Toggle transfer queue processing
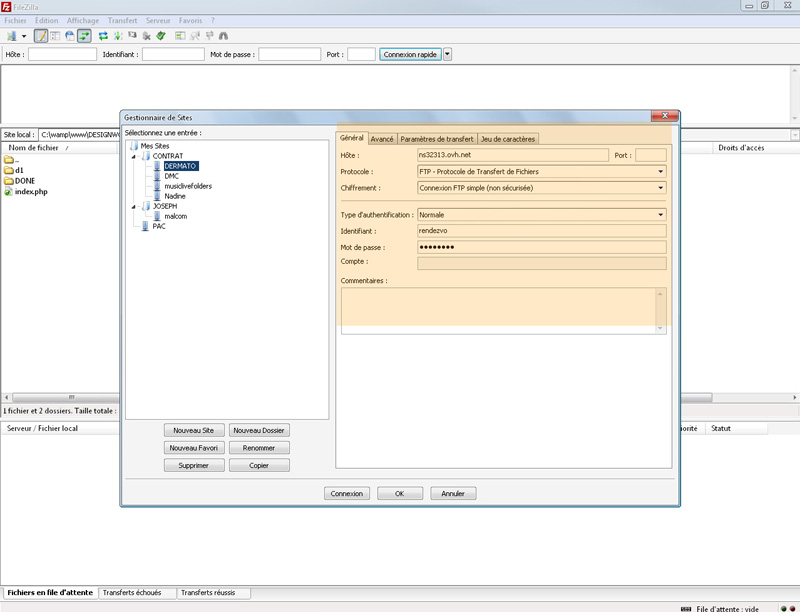The image size is (800, 612). [x=118, y=36]
